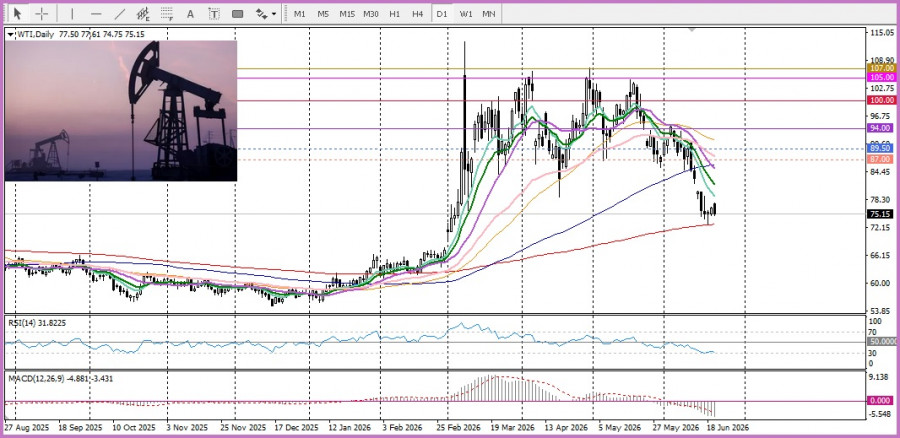Viewport: 900px width, 438px height.
Task: Select the cursor arrow tool
Action: coord(17,13)
